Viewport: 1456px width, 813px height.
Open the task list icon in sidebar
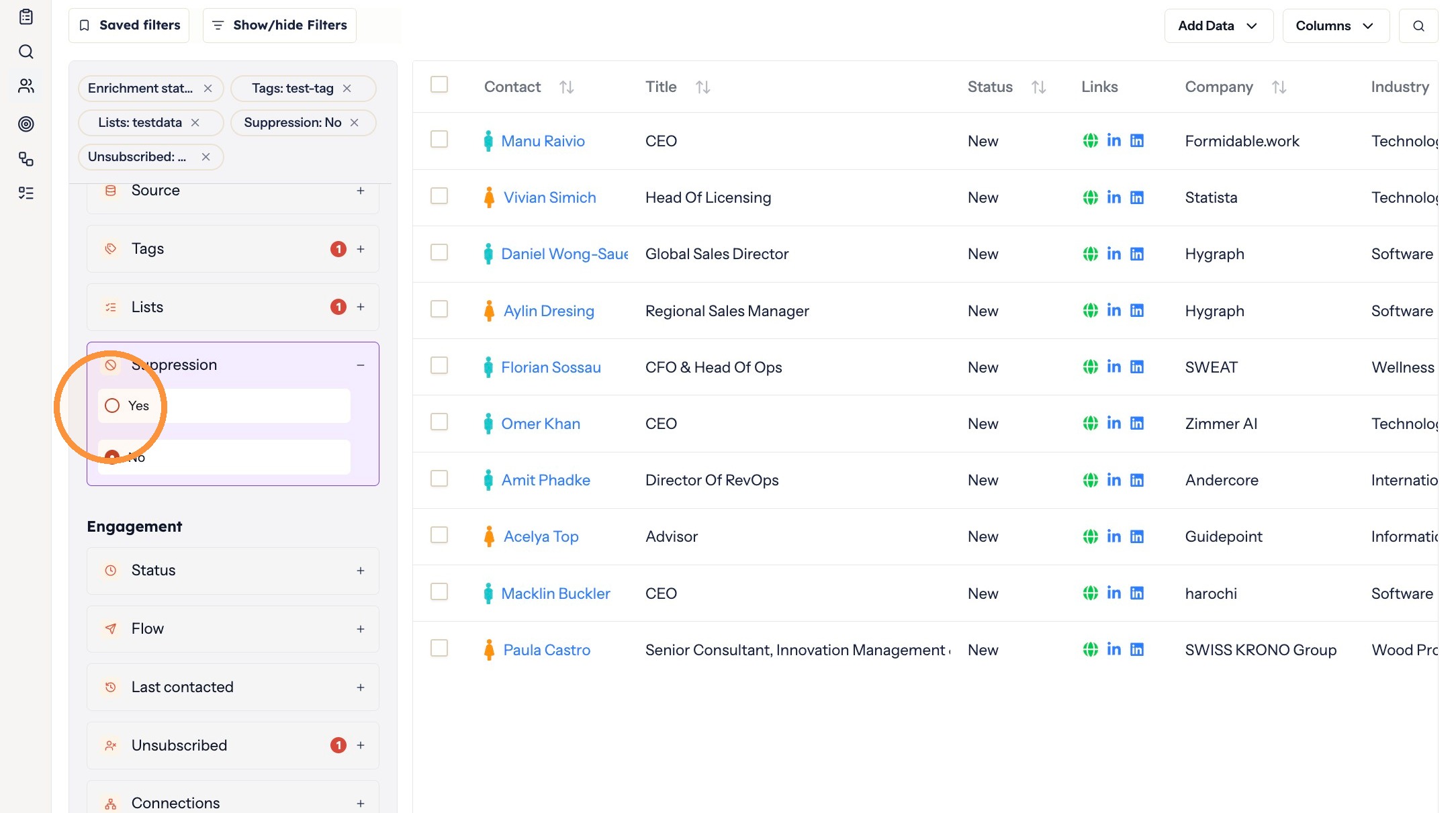[26, 193]
